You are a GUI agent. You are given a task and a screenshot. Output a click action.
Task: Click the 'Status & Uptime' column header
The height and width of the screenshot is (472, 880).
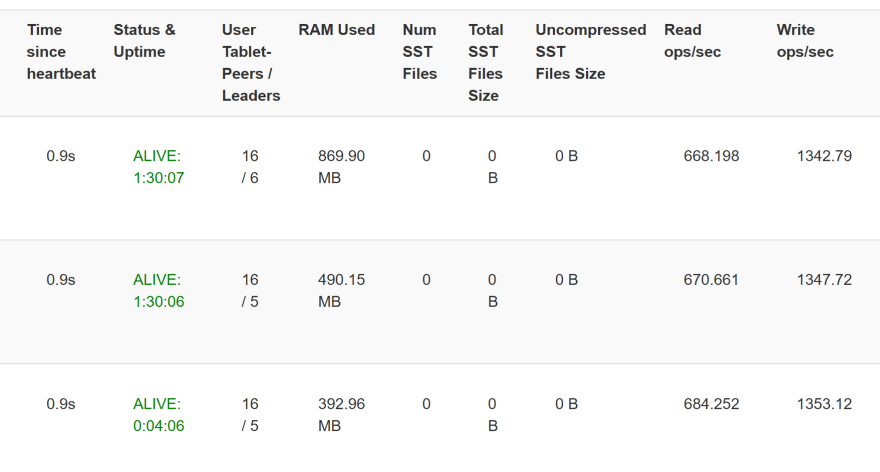[x=144, y=40]
